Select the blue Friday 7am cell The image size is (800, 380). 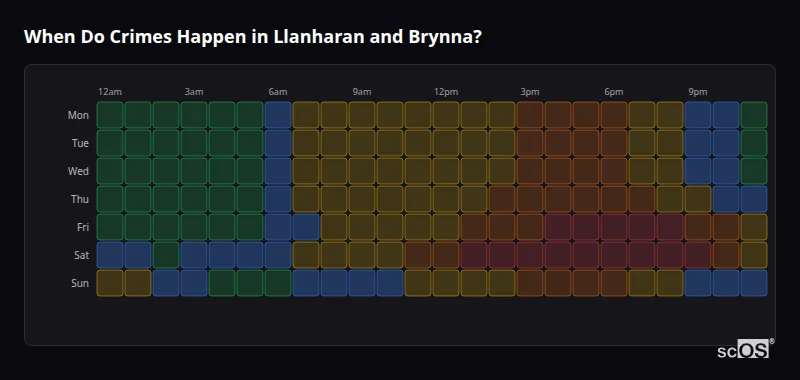tap(306, 227)
